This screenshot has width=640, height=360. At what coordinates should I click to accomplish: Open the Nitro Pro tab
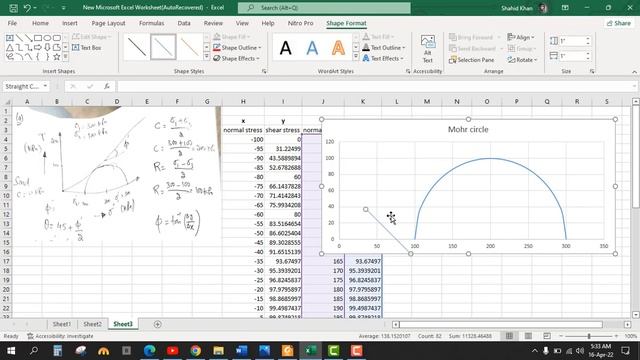[300, 23]
